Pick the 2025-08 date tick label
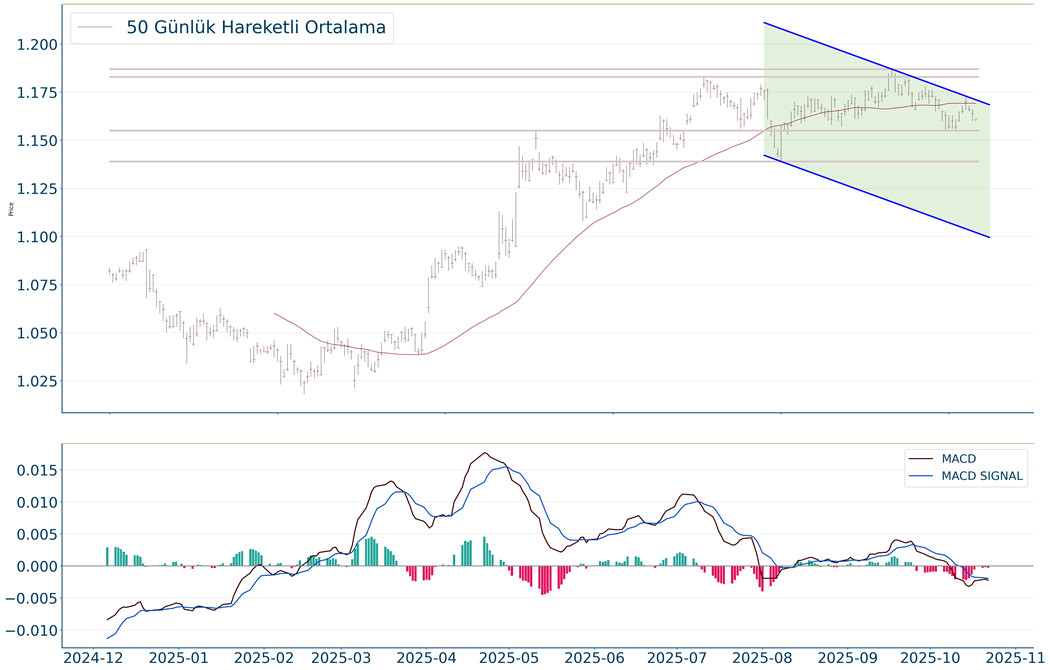1050x670 pixels. (765, 657)
